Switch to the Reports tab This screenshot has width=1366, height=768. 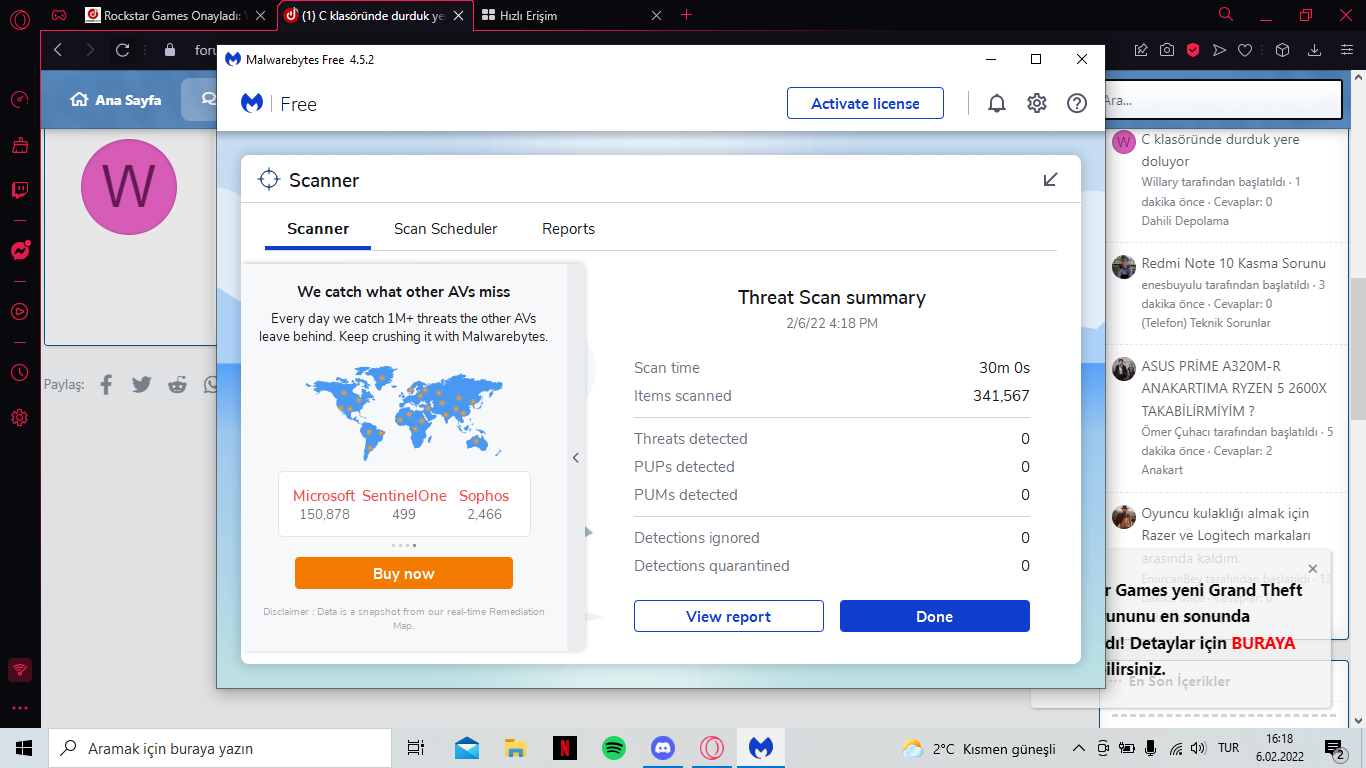(569, 229)
